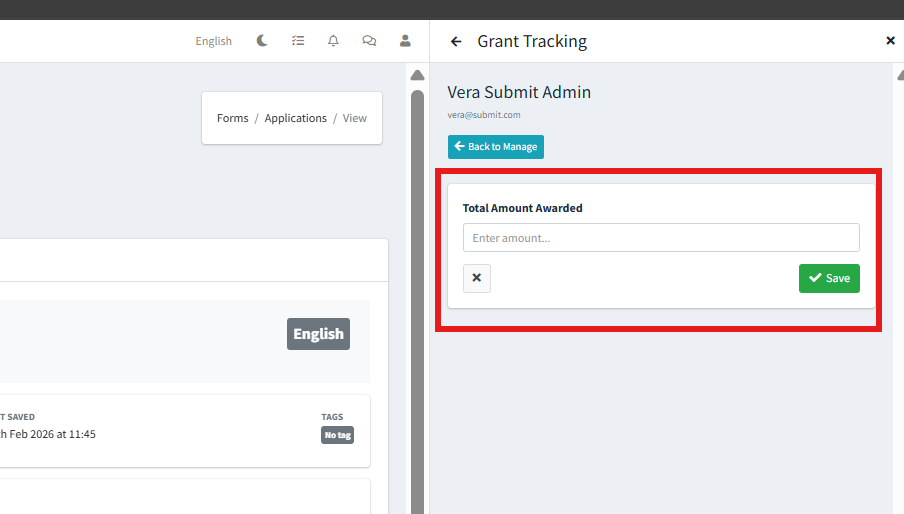The height and width of the screenshot is (514, 904).
Task: Select the View breadcrumb item
Action: 355,118
